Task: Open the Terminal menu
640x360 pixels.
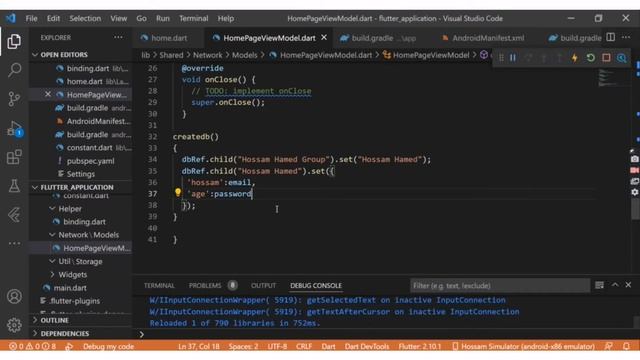Action: 193,18
